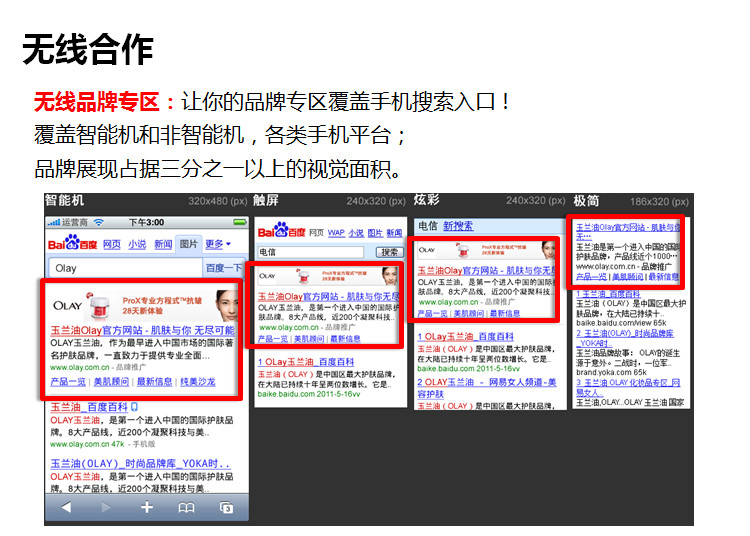Click baike.baidu.com/view 65k text in 极简
Screen dimensions: 750x536
point(621,323)
